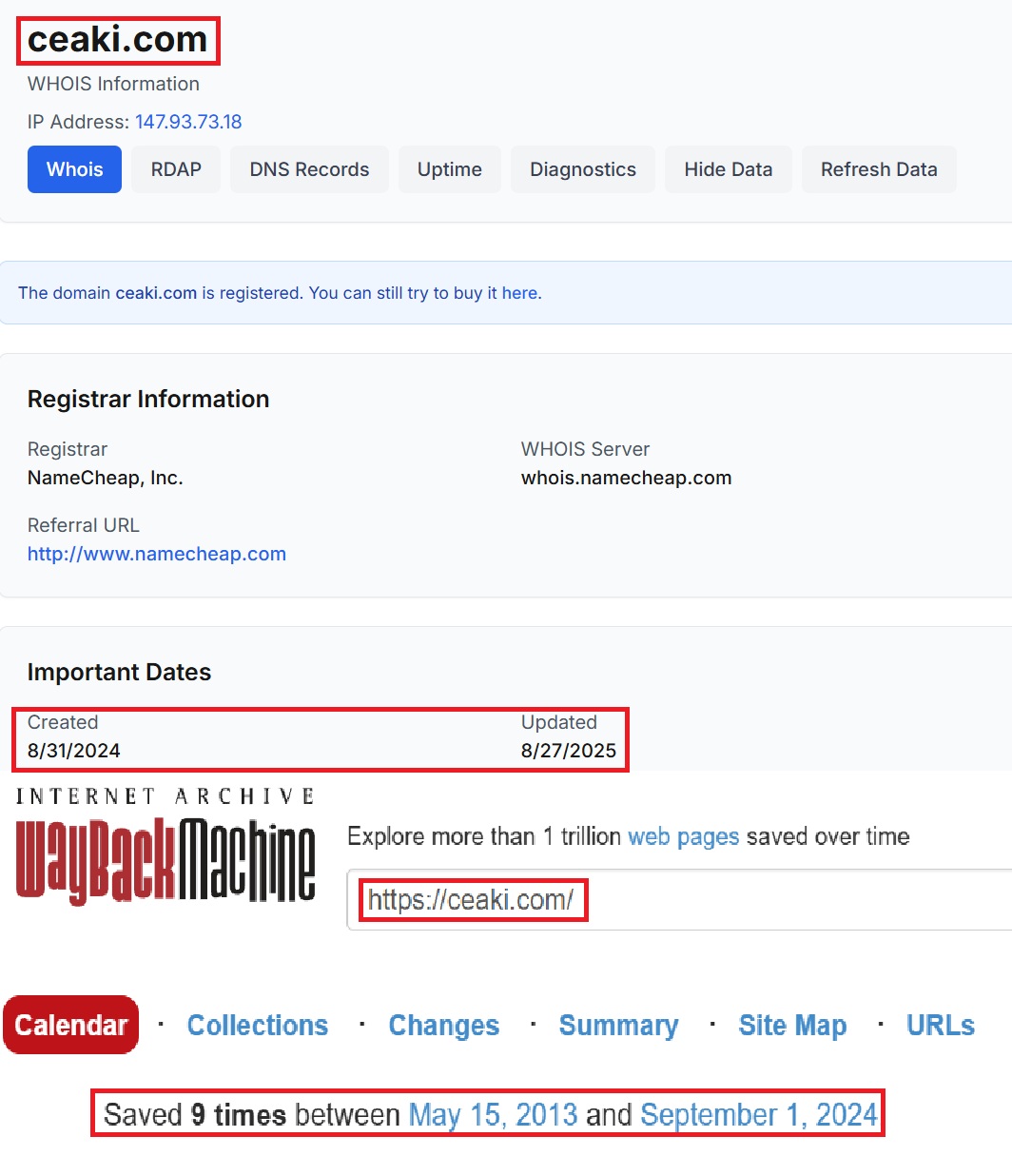Viewport: 1012px width, 1176px height.
Task: Switch to Collections
Action: tap(258, 1025)
